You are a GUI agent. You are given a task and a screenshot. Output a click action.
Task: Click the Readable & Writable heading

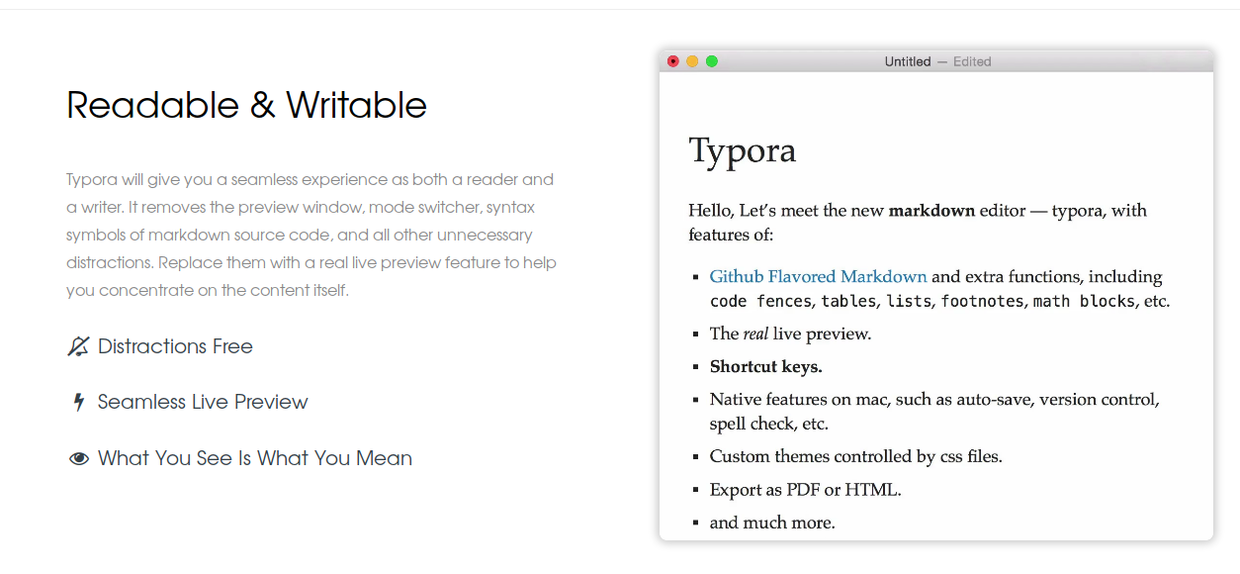tap(246, 106)
